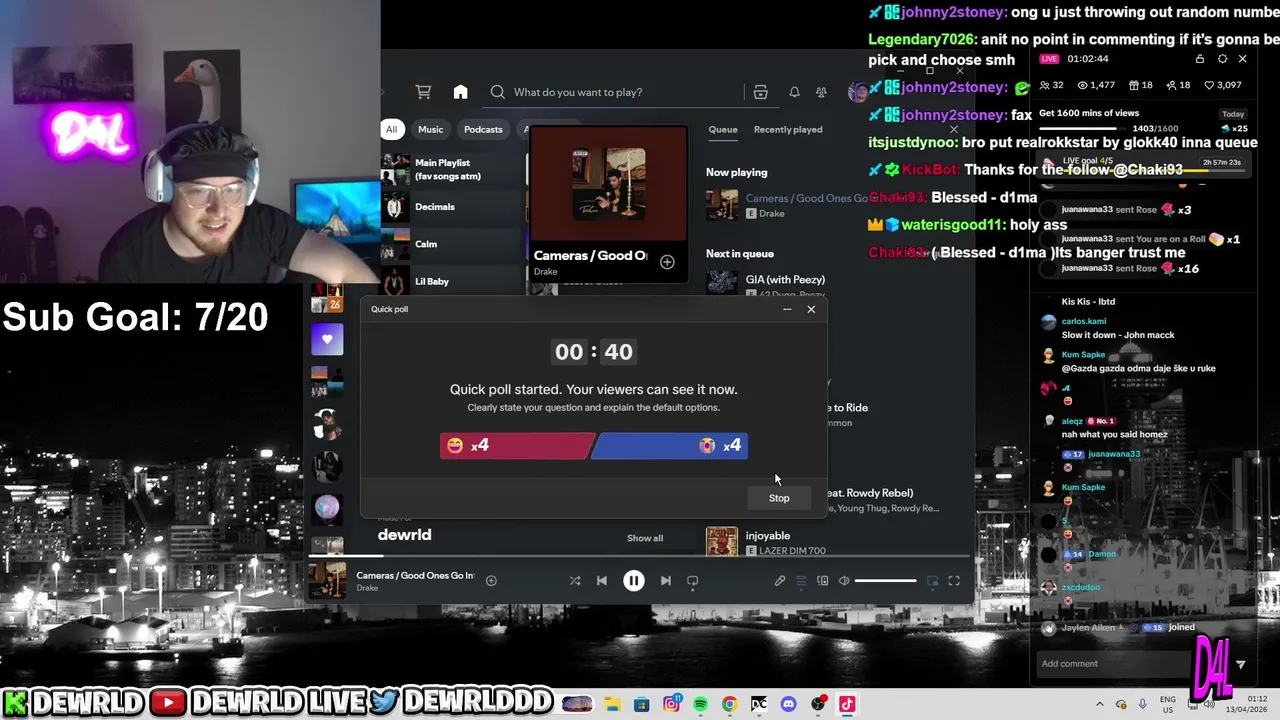The width and height of the screenshot is (1280, 720).
Task: Open settings gear in the LIVE panel
Action: [1222, 59]
